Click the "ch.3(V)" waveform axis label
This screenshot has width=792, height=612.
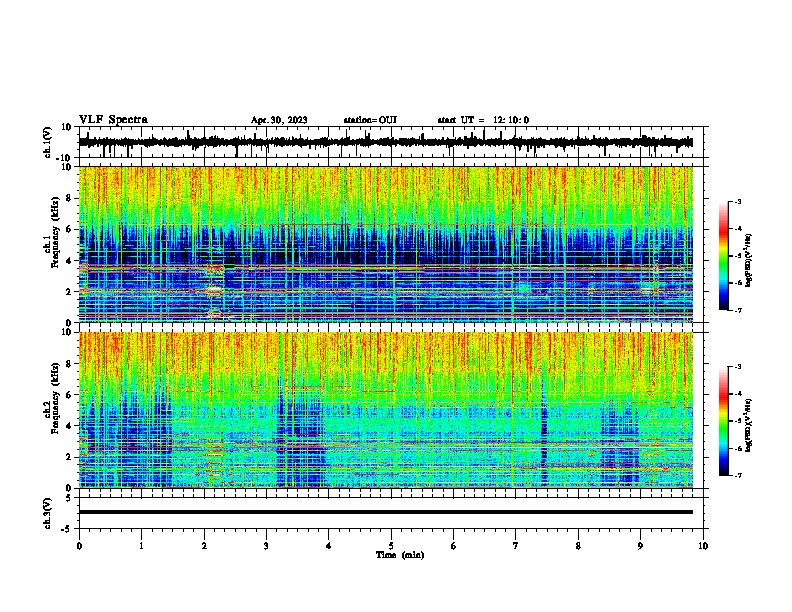48,513
